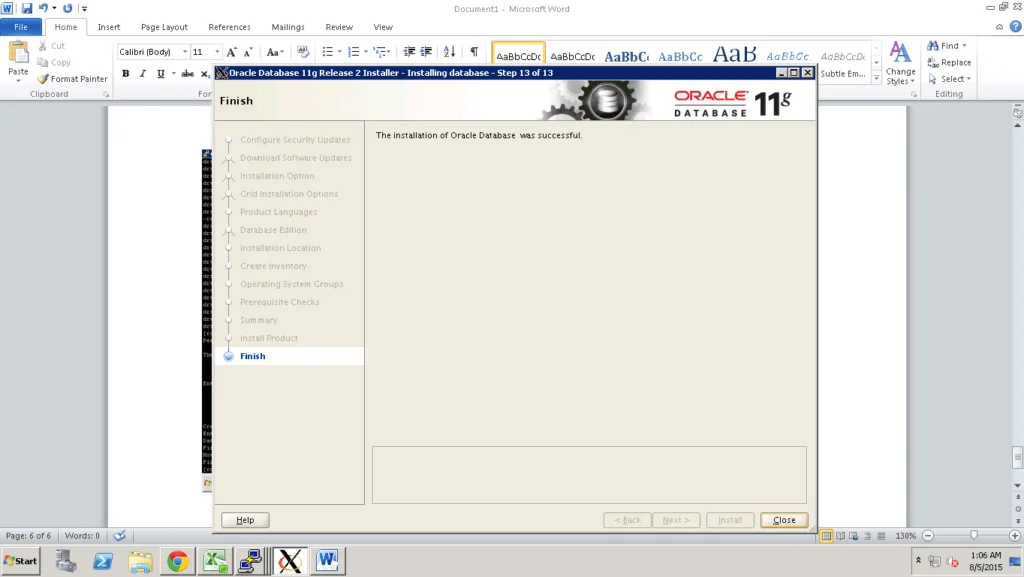Click the Word zoom slider handle
Screen dimensions: 1024x577
click(x=974, y=536)
